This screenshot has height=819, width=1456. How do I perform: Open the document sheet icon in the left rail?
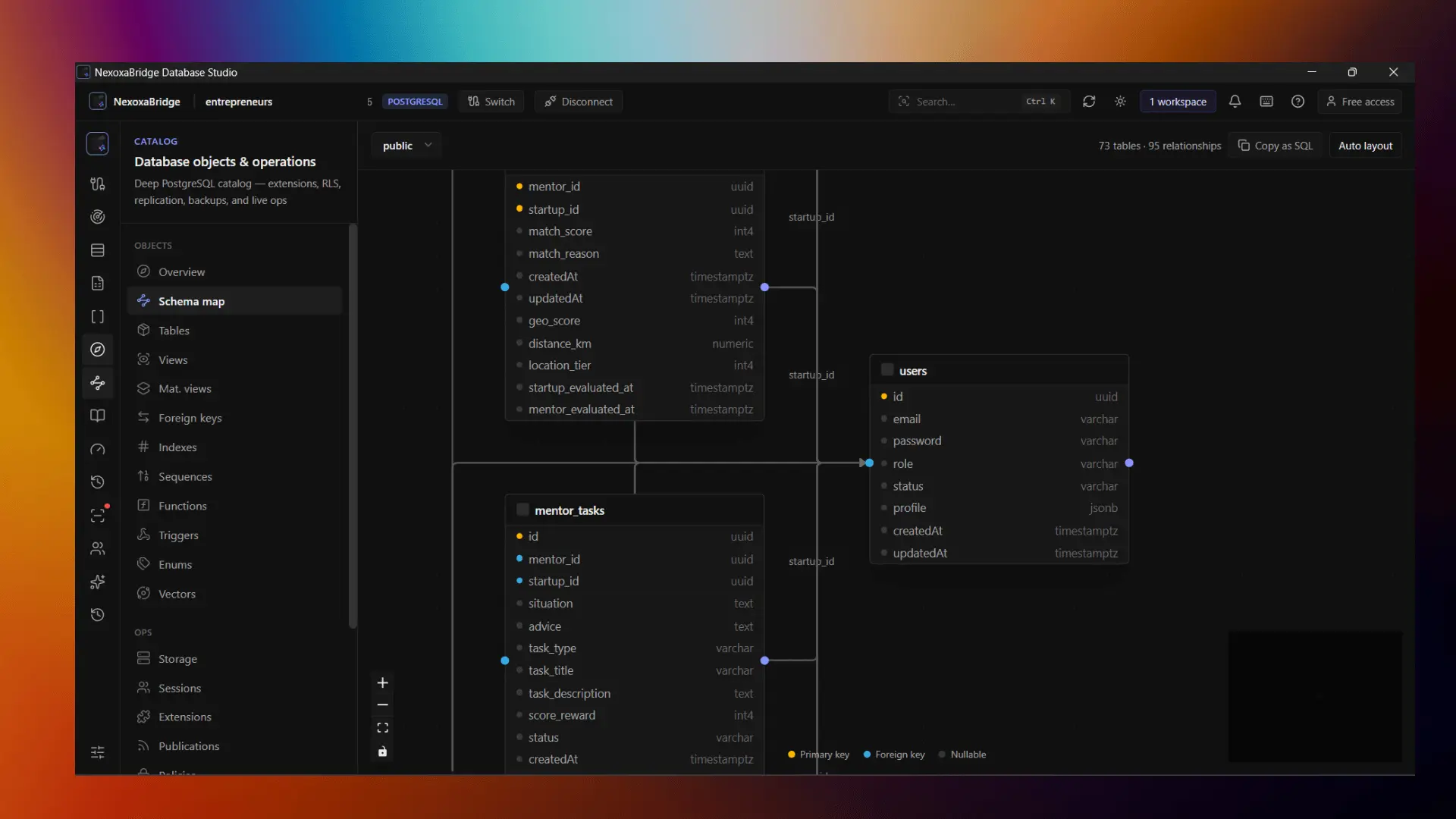(x=98, y=284)
